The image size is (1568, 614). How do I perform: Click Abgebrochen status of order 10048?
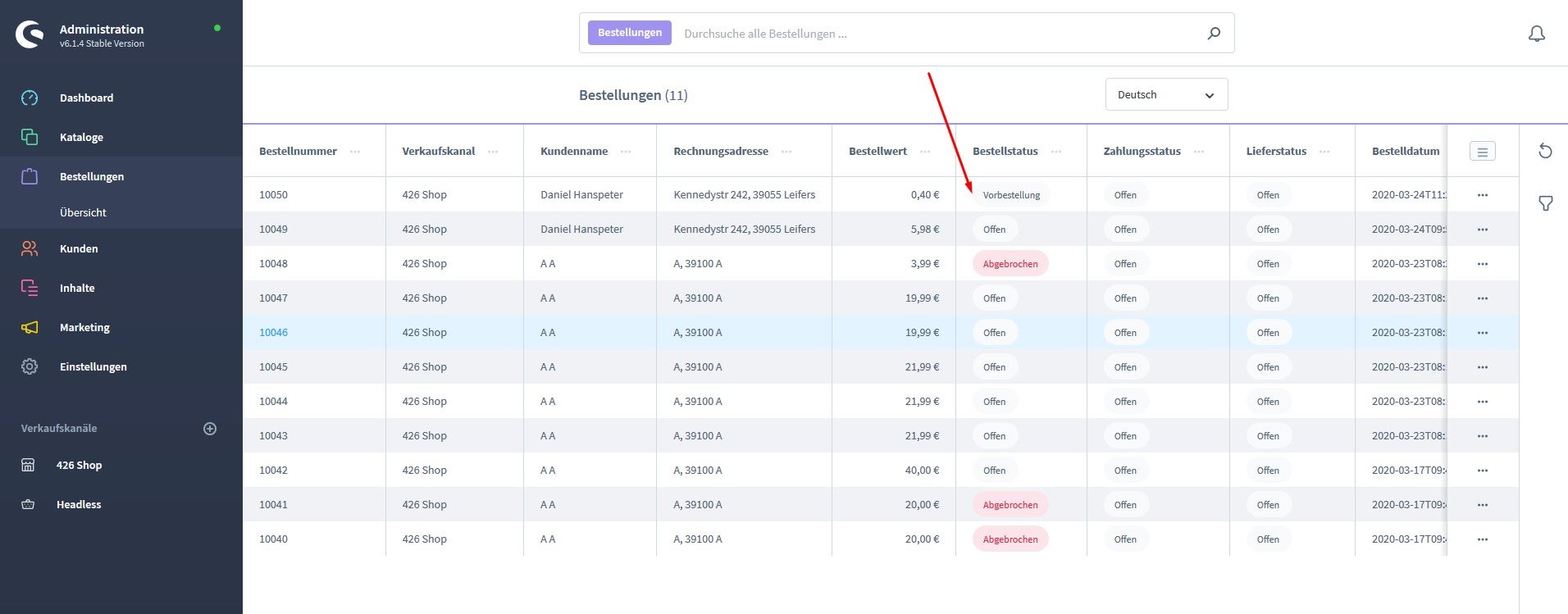click(x=1010, y=264)
